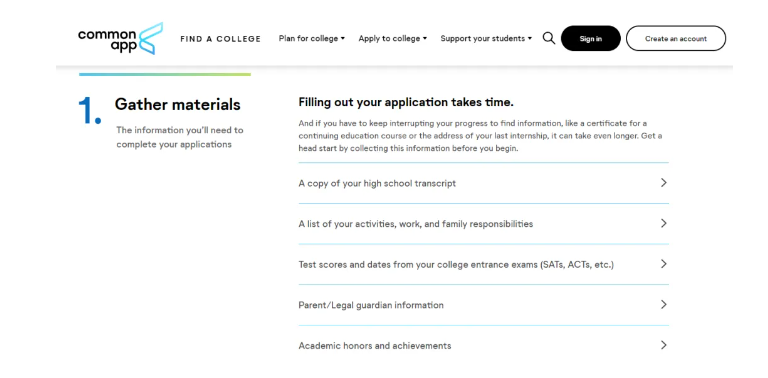768x378 pixels.
Task: Expand Test scores and dates row
Action: click(483, 264)
